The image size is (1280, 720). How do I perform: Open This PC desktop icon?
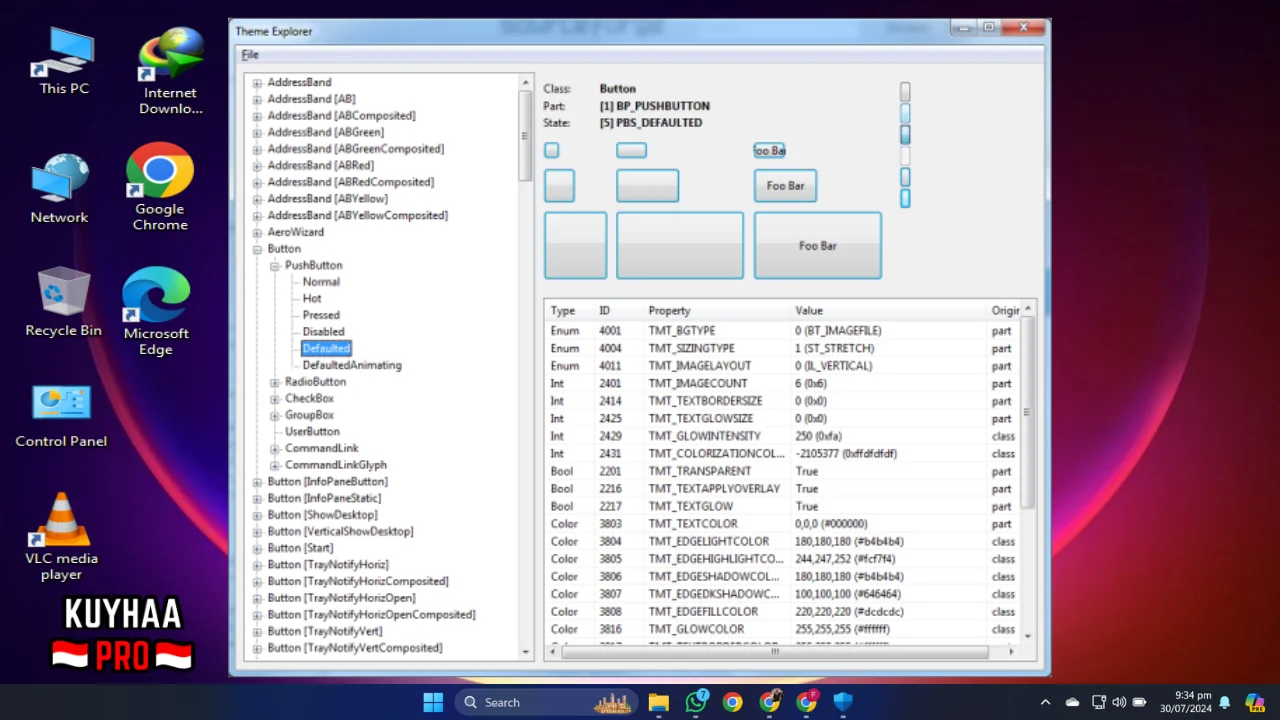click(x=65, y=62)
